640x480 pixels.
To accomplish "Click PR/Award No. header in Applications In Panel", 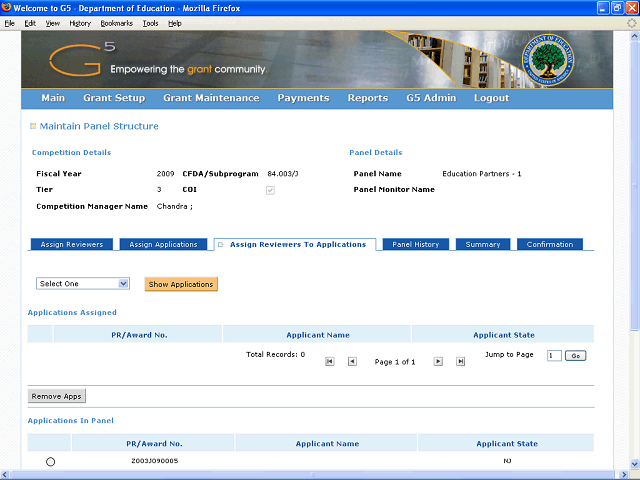I will pos(154,444).
